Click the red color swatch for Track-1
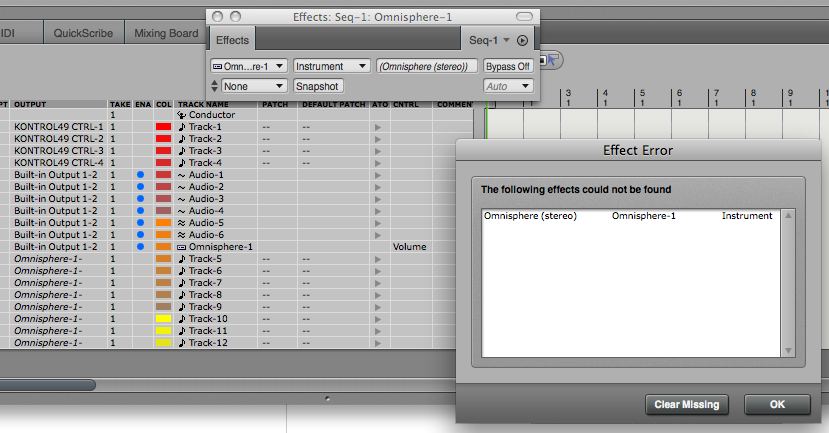This screenshot has width=829, height=433. point(163,127)
